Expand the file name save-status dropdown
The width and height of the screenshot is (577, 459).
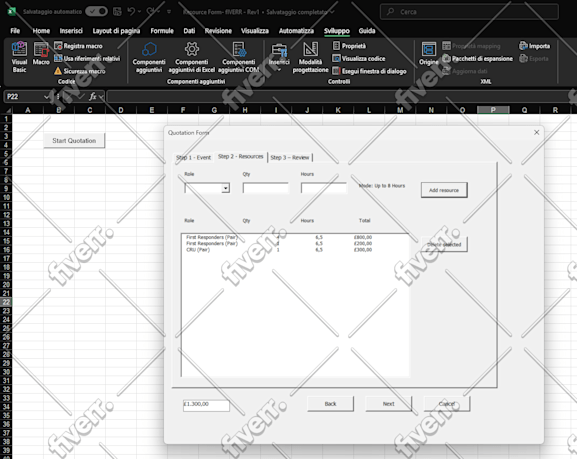pyautogui.click(x=332, y=12)
